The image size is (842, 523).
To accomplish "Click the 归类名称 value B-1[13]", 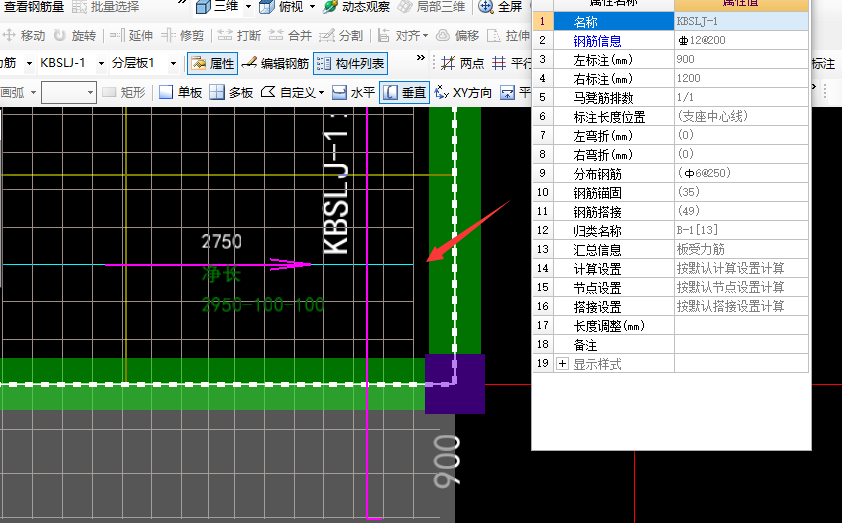I will click(x=741, y=230).
